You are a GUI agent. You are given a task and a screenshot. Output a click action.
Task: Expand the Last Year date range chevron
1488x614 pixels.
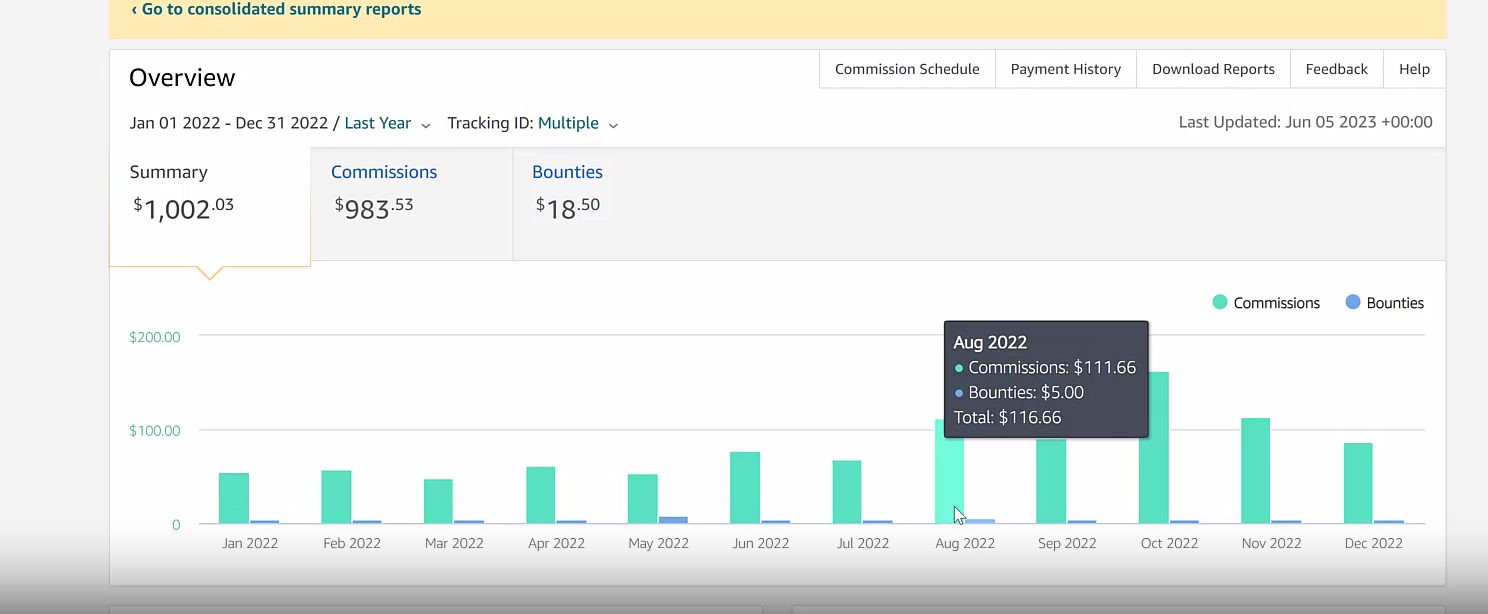(x=426, y=125)
